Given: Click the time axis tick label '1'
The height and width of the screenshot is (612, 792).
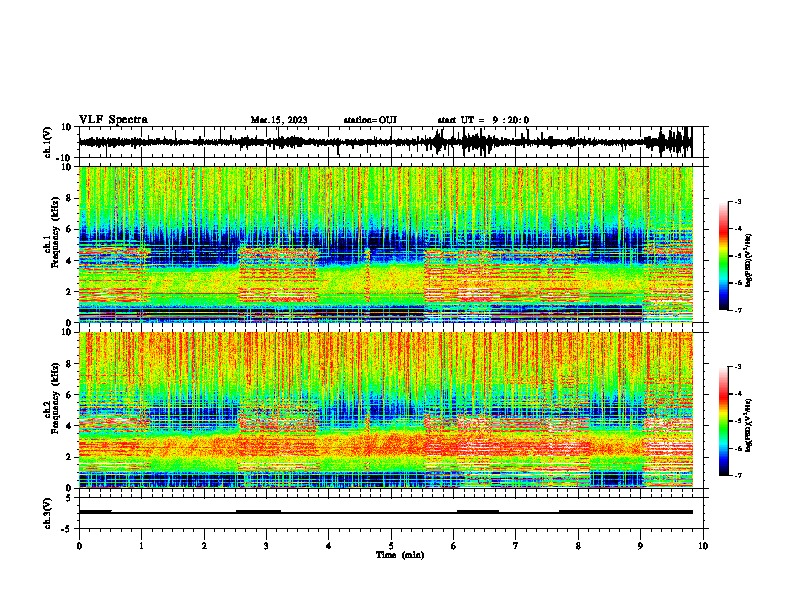Looking at the screenshot, I should (x=141, y=546).
